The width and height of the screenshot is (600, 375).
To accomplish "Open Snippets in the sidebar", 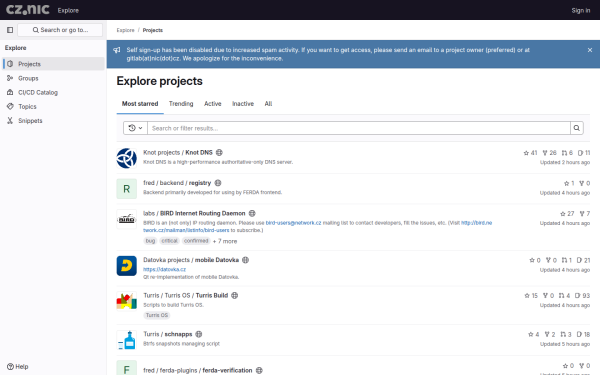I will point(54,121).
